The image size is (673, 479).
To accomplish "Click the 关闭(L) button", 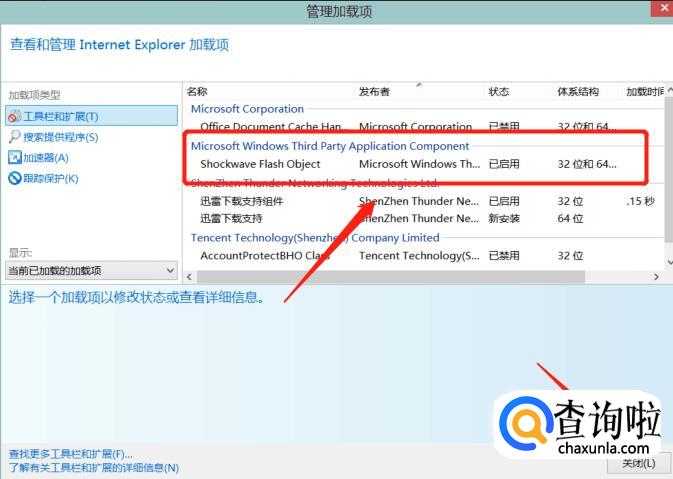I will (639, 464).
